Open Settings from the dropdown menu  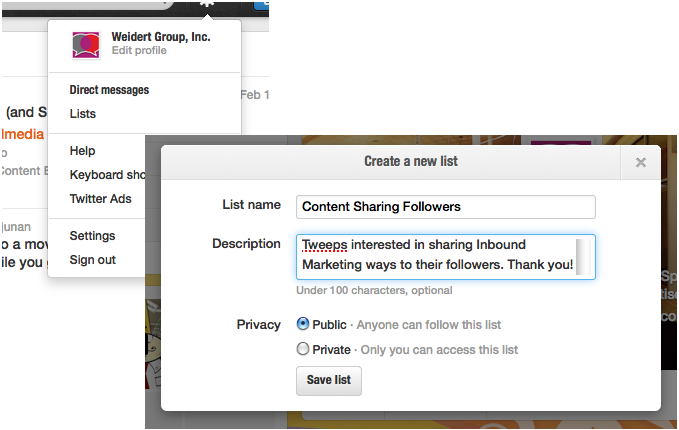click(92, 236)
